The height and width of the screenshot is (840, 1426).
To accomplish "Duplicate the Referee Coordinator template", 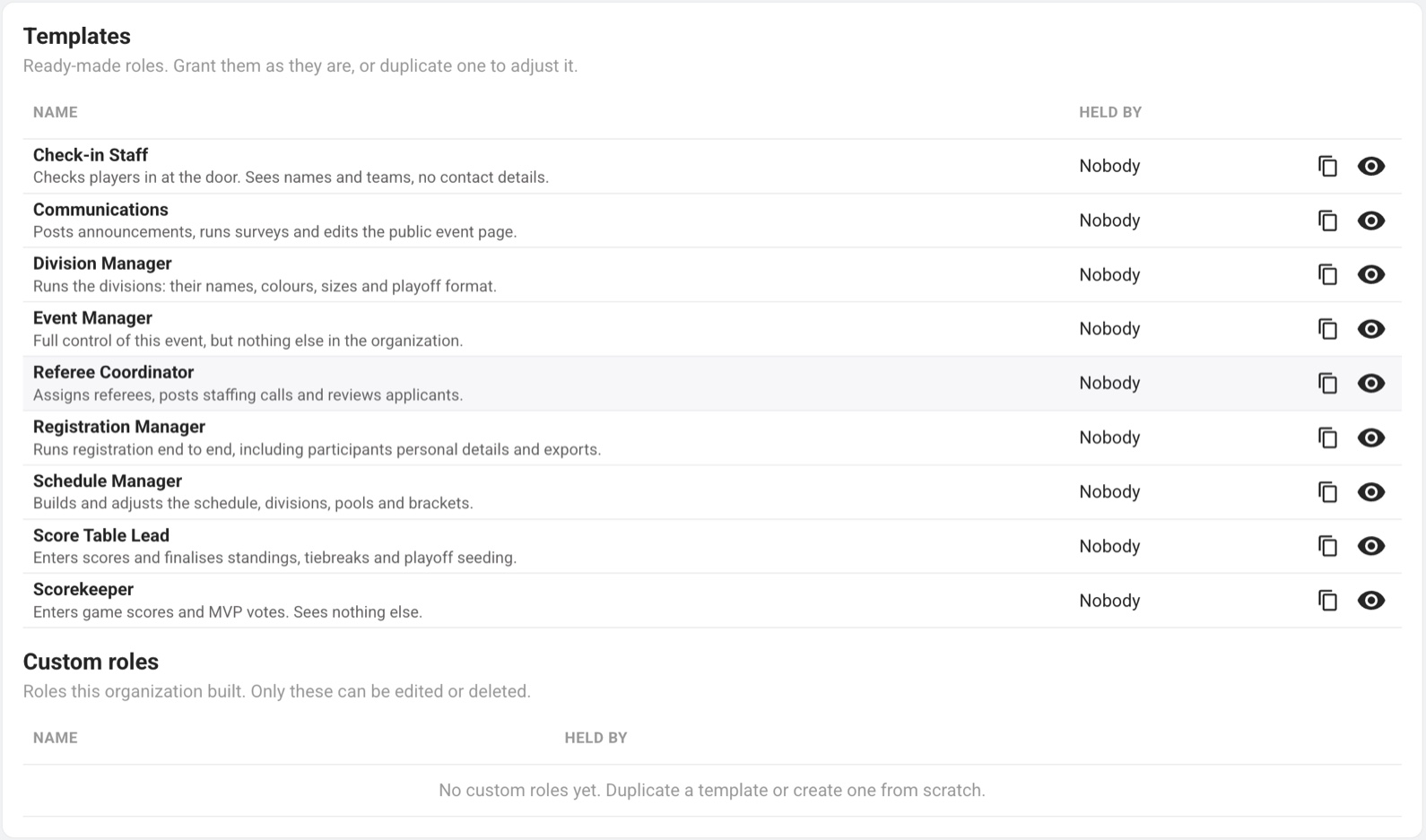I will tap(1327, 383).
